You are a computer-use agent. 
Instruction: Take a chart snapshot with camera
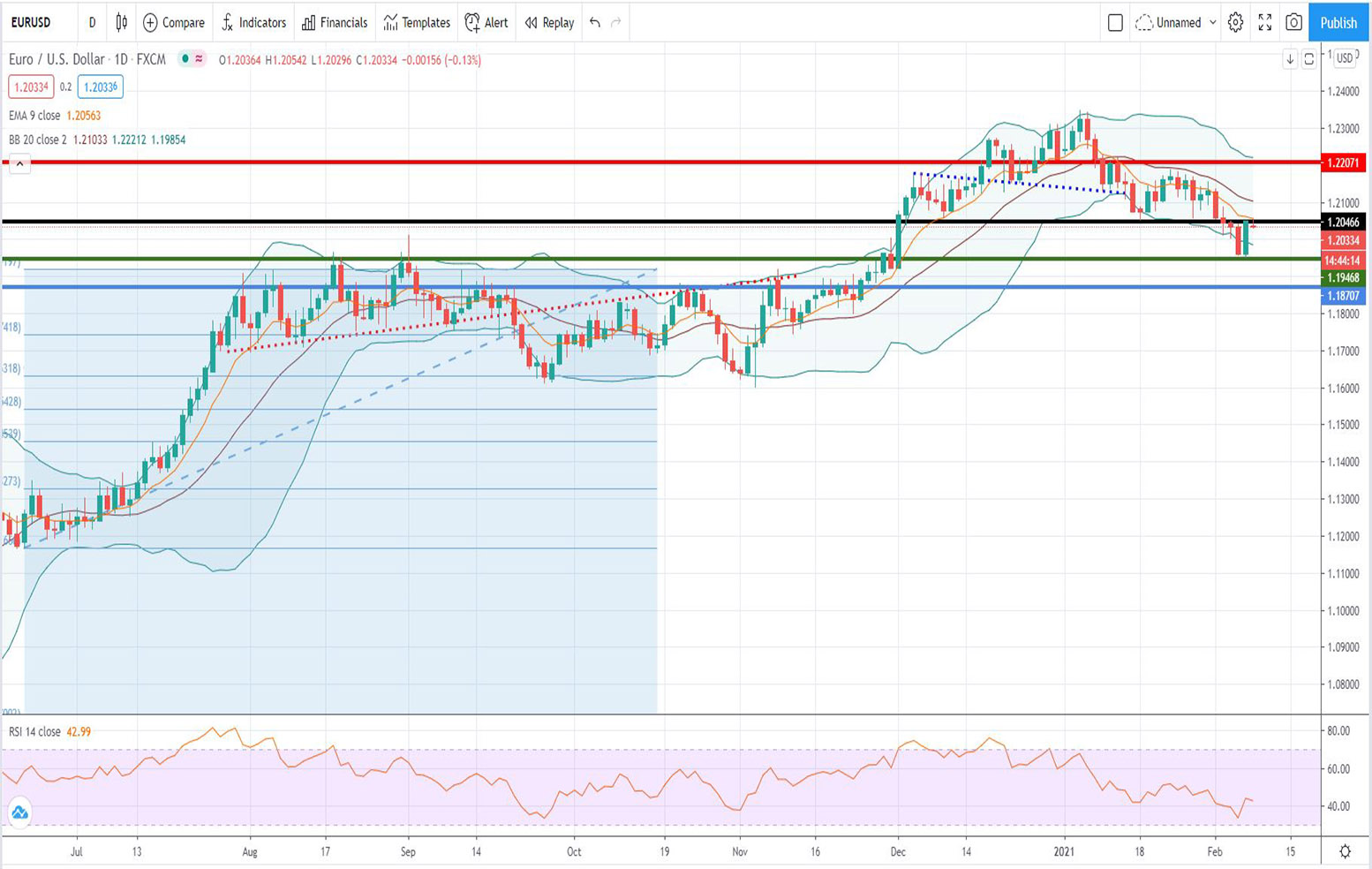1293,22
